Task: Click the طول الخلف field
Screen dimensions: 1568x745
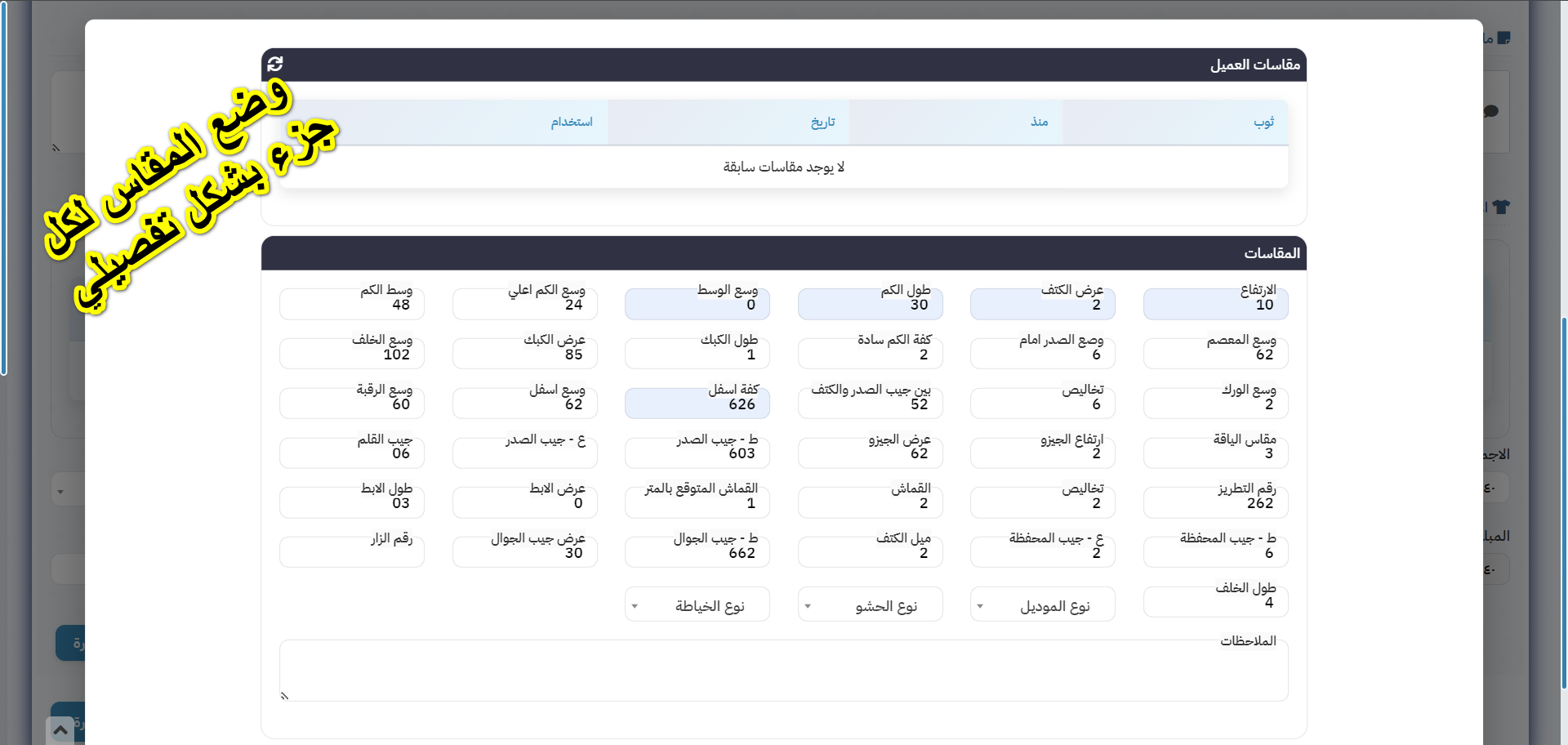Action: [x=1216, y=602]
